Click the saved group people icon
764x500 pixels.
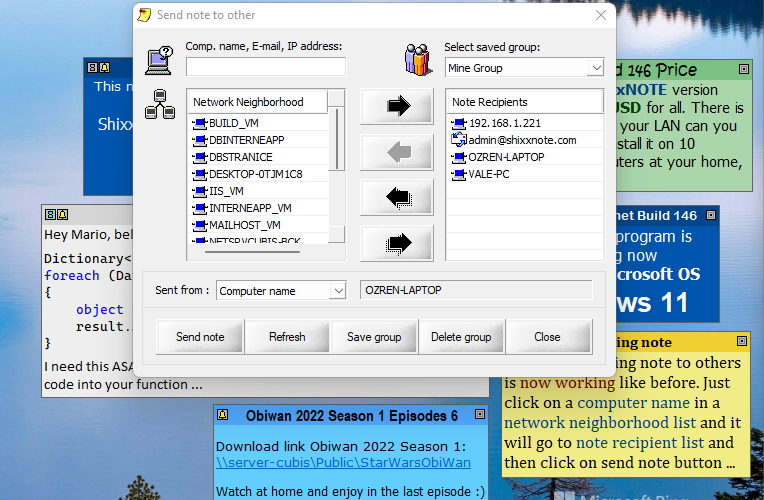(x=417, y=60)
